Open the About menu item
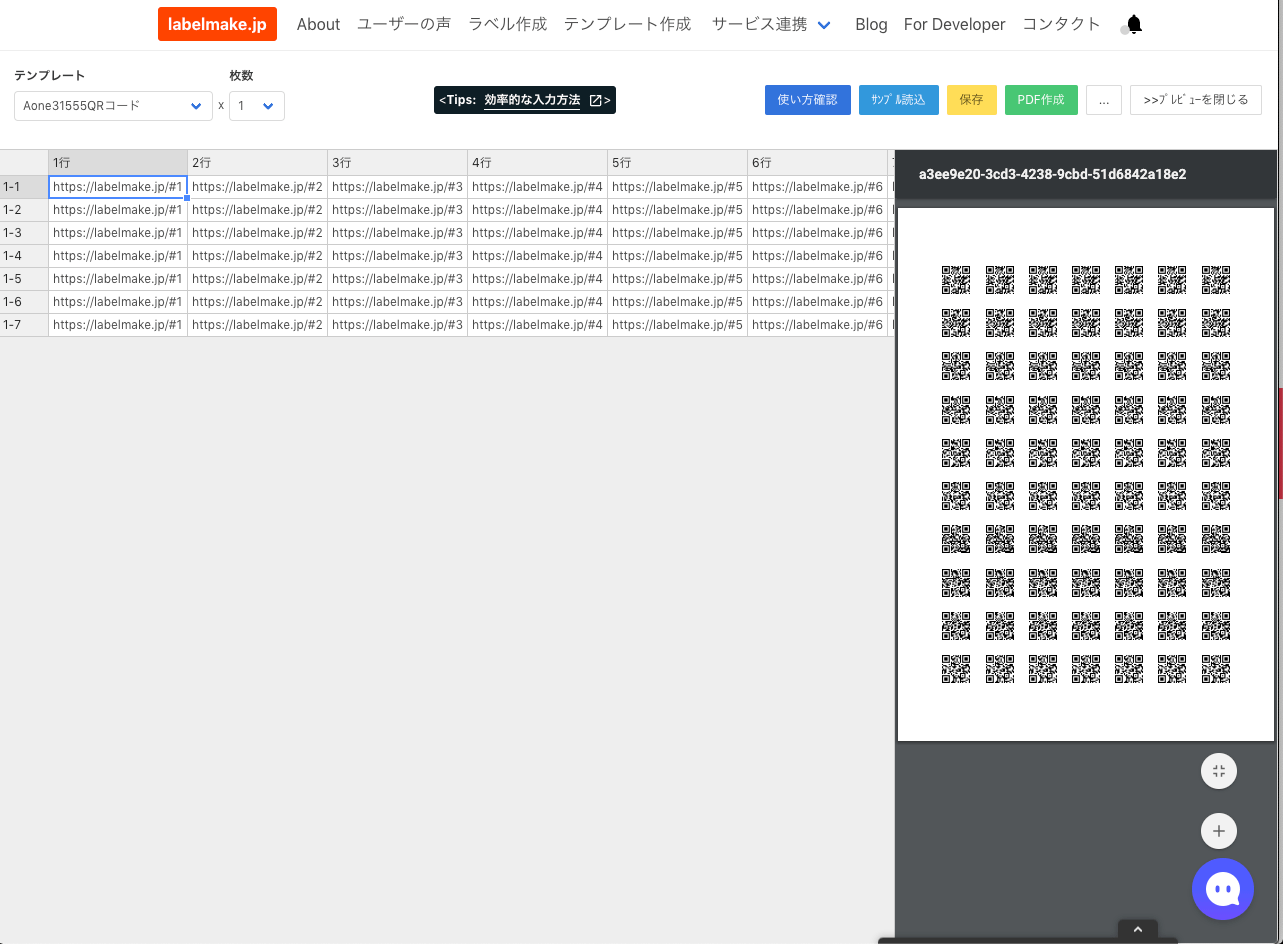Image resolution: width=1283 pixels, height=944 pixels. pos(318,25)
